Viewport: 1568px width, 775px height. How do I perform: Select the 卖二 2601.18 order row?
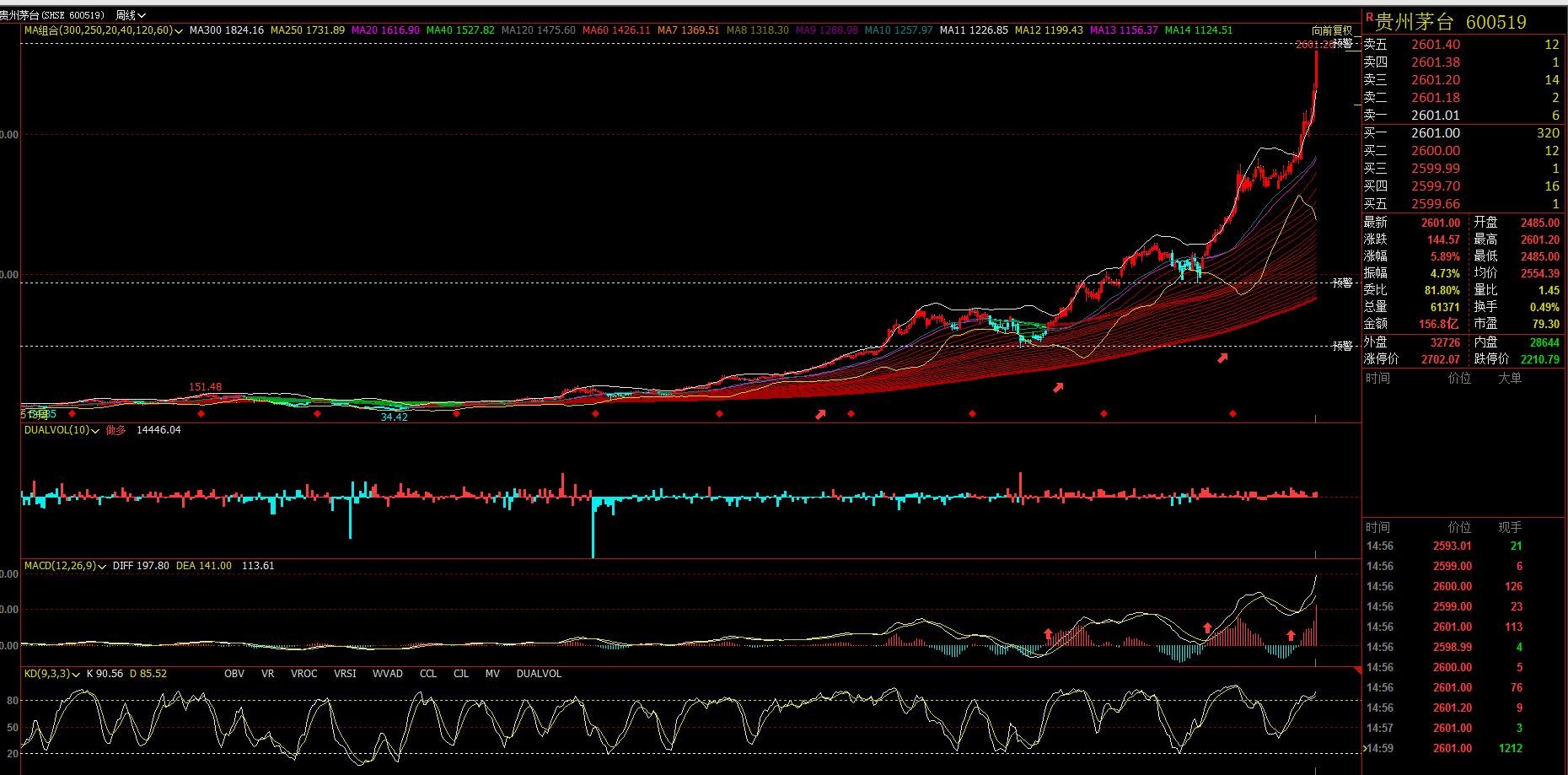coord(1463,98)
